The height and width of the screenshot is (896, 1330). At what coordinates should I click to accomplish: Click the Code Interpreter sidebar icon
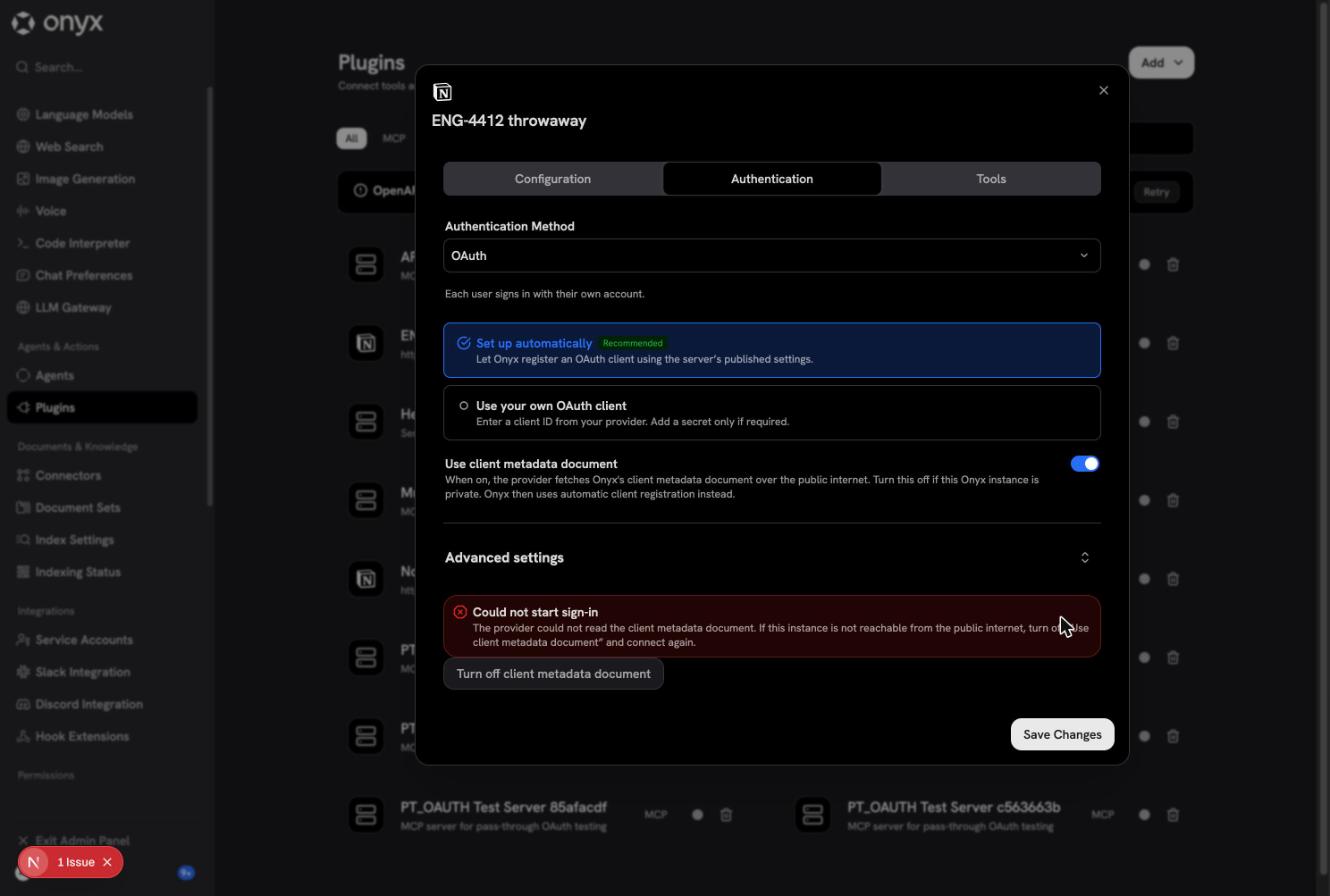23,243
